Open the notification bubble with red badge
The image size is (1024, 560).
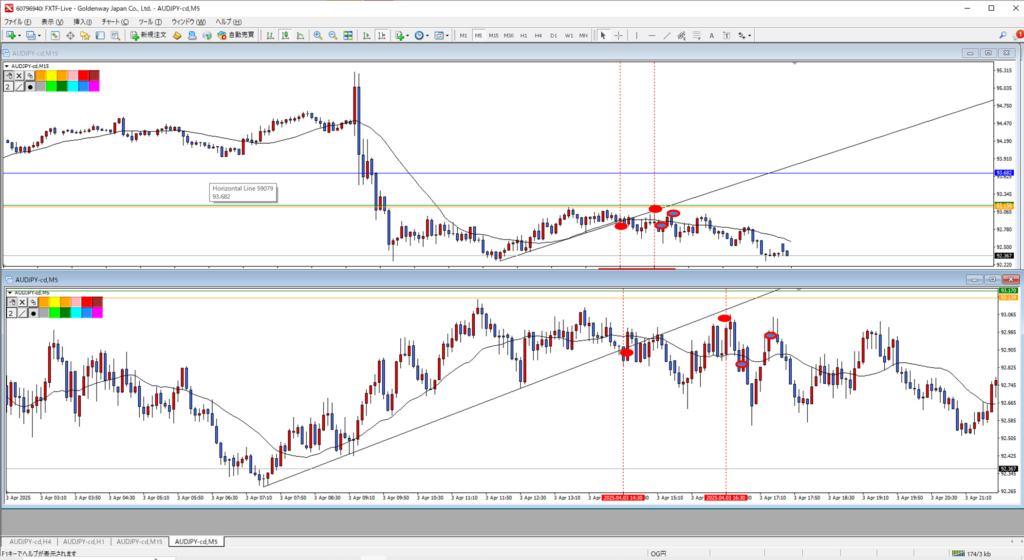point(1018,35)
